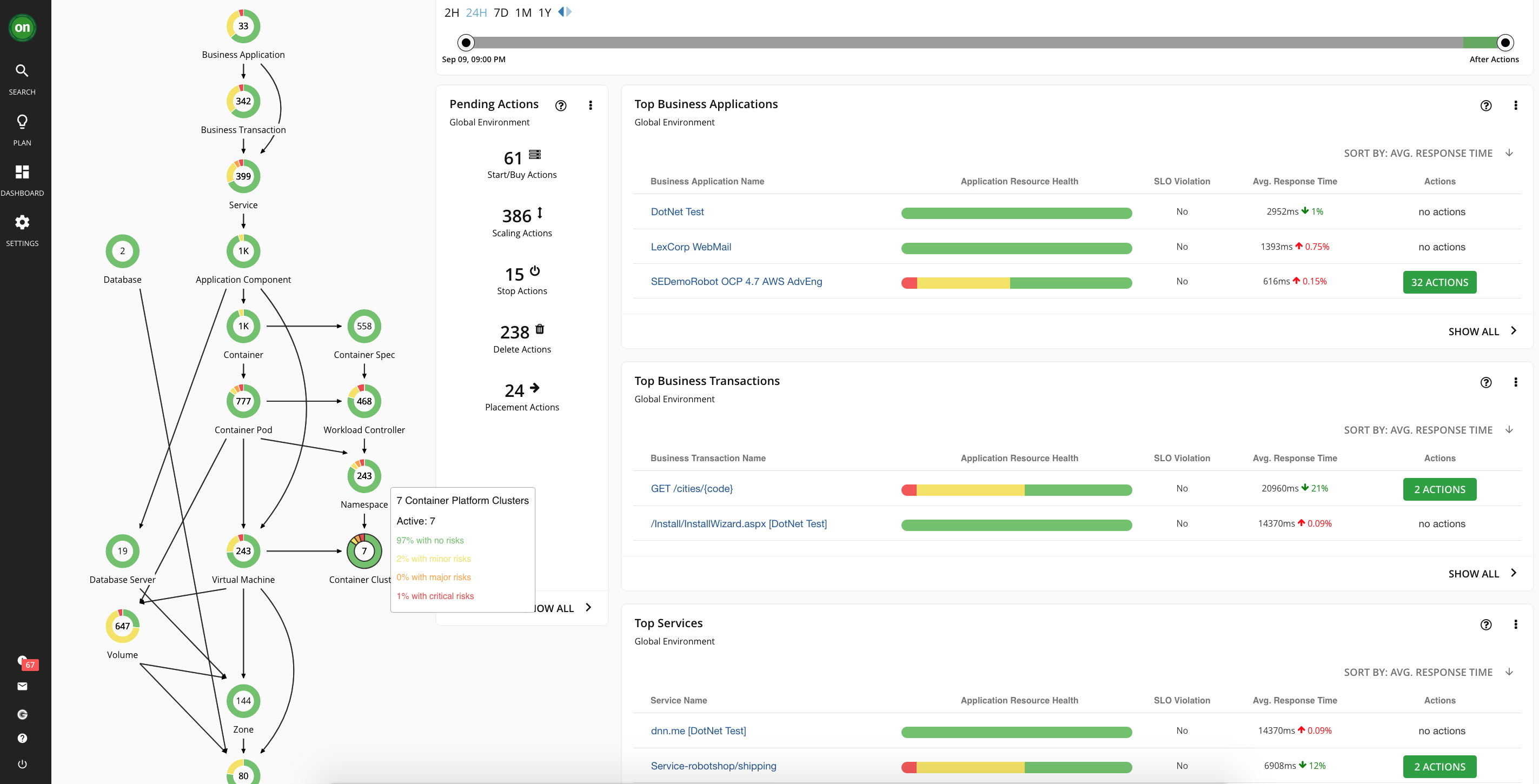The image size is (1539, 784).
Task: Click the Container Pod supply chain node
Action: pos(243,401)
